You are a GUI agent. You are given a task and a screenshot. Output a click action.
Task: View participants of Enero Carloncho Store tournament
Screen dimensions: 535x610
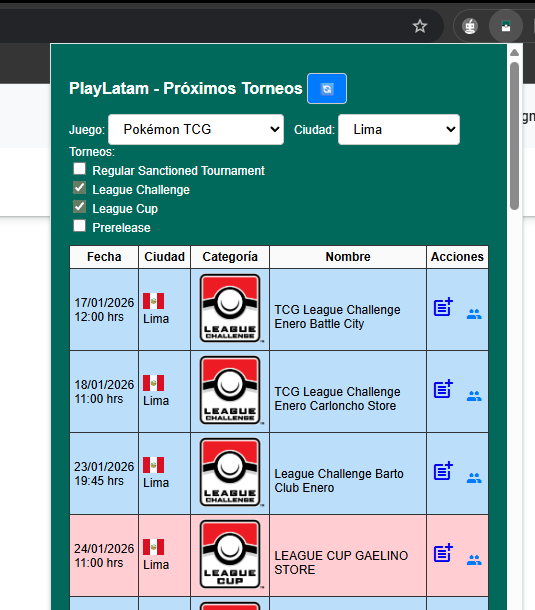click(x=474, y=396)
